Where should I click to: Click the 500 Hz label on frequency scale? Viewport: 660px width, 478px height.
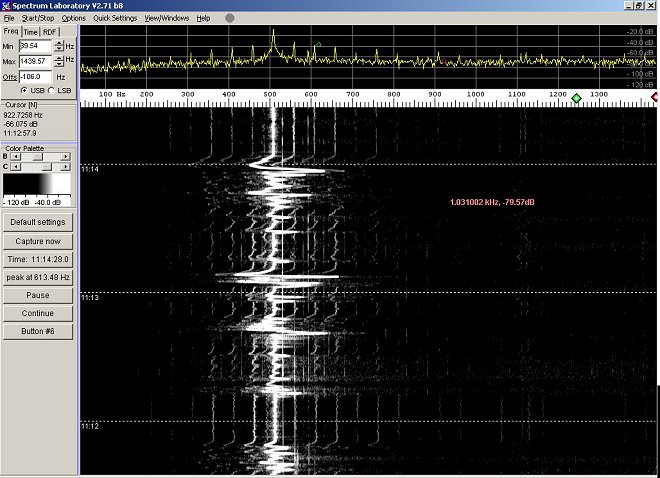click(x=270, y=94)
